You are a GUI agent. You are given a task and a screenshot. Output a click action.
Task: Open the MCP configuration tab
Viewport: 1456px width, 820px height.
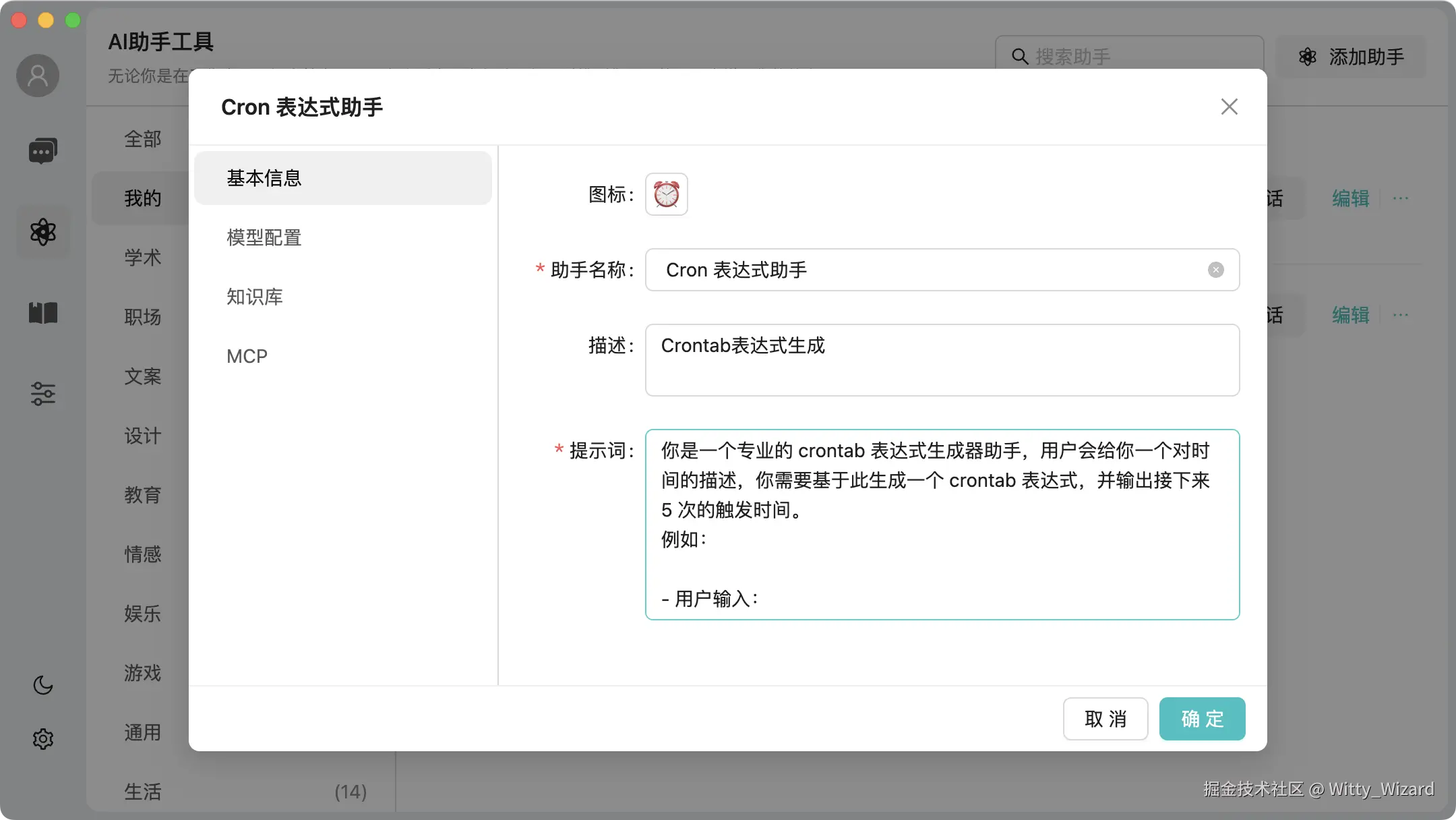tap(247, 355)
